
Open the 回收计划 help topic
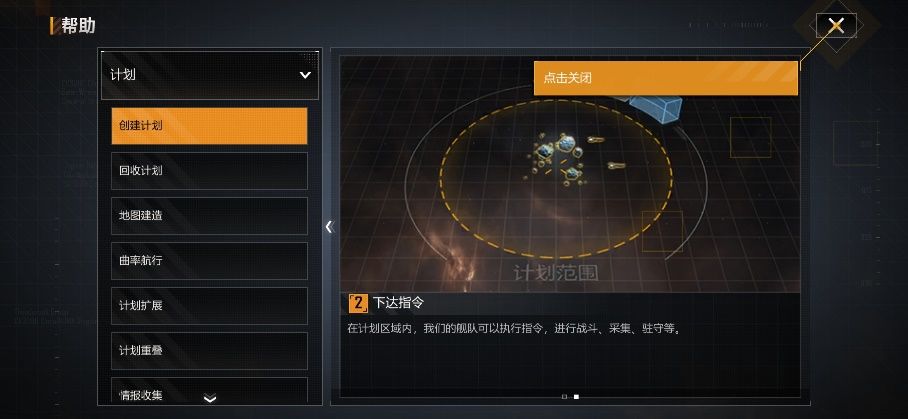(209, 171)
